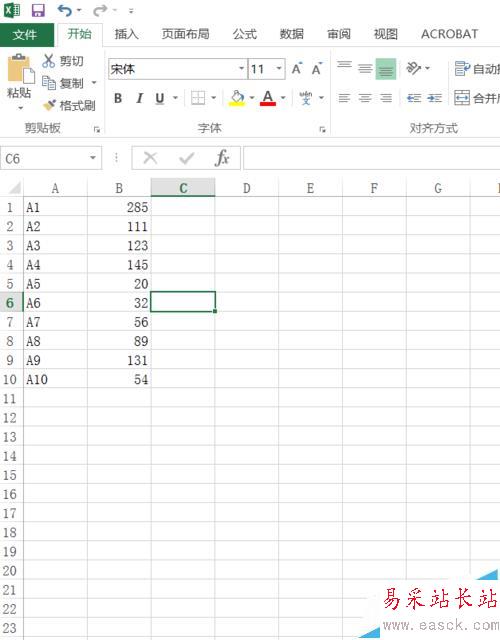
Task: Click in the formula bar input
Action: (371, 158)
